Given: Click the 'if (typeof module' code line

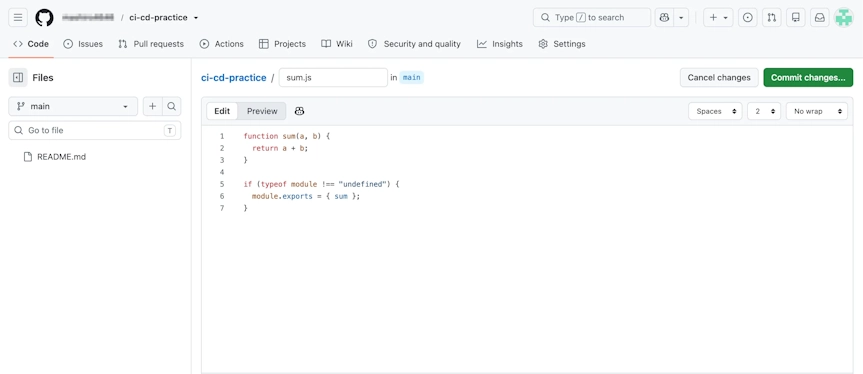Looking at the screenshot, I should 321,184.
